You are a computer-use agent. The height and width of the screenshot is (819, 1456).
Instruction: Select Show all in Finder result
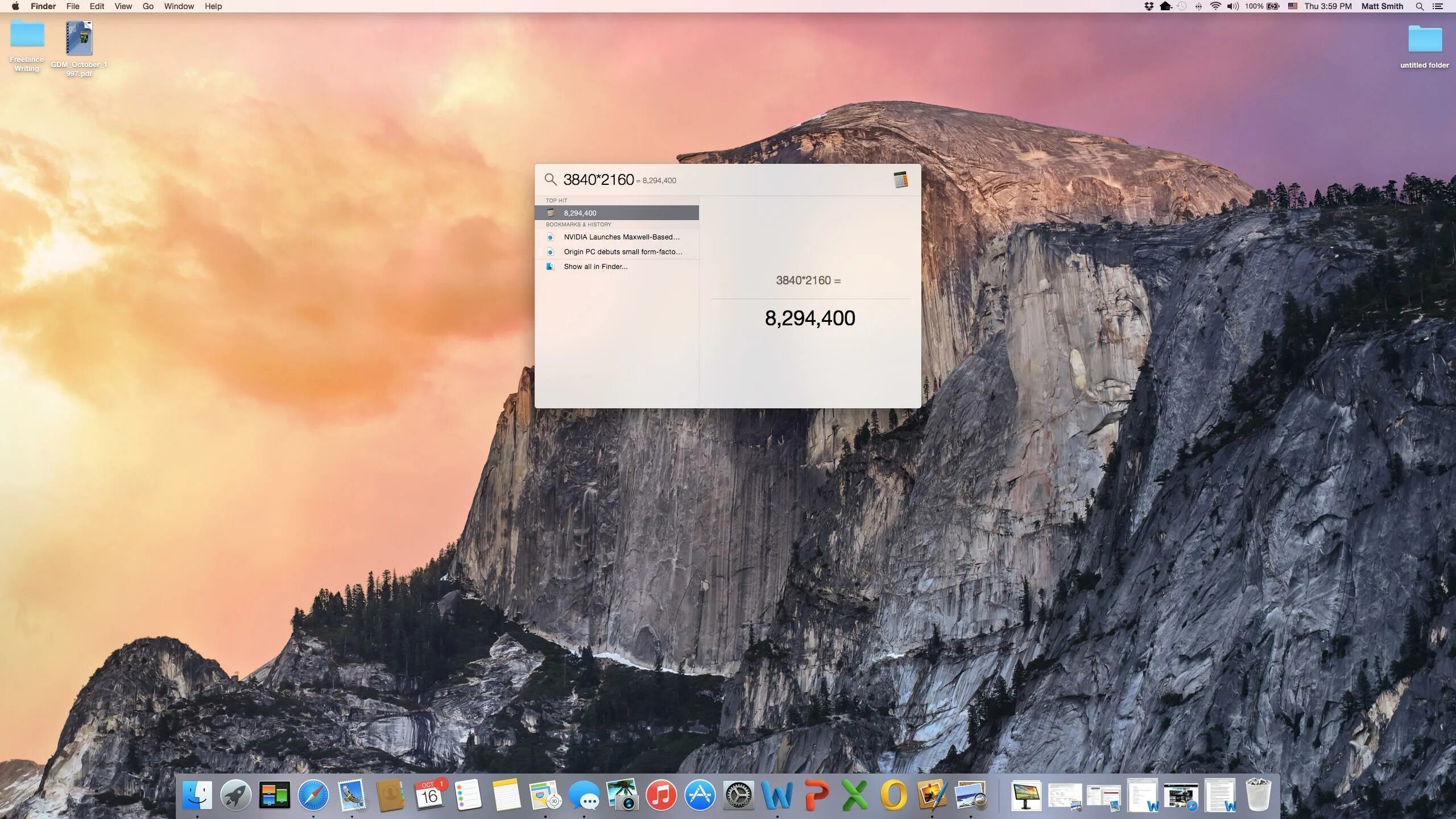(x=595, y=266)
